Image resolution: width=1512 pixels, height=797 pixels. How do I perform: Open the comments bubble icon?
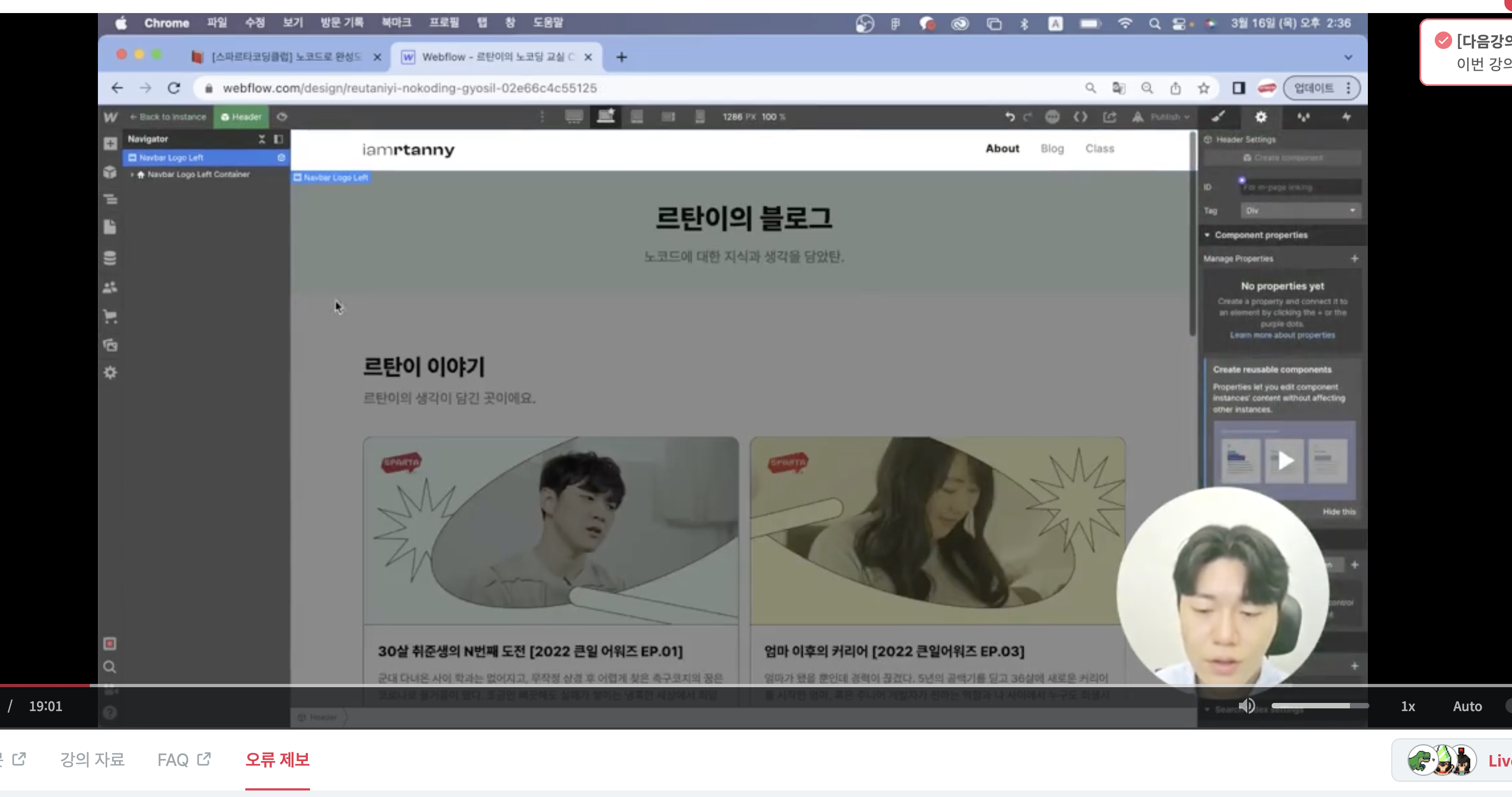point(1052,117)
